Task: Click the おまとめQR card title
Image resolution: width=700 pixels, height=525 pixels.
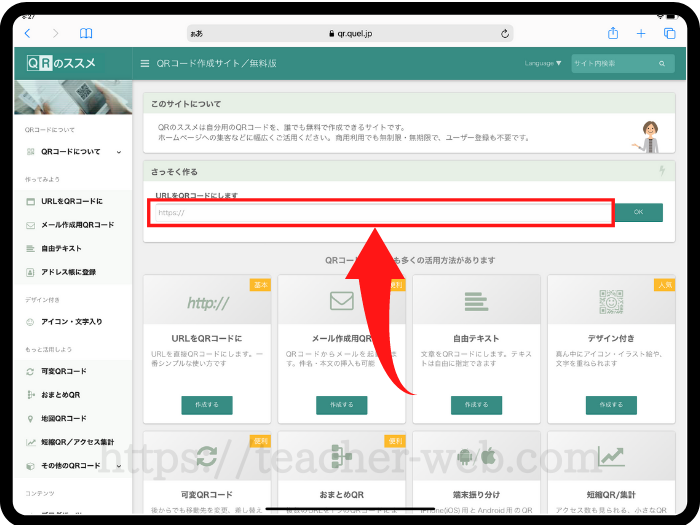Action: [x=342, y=495]
